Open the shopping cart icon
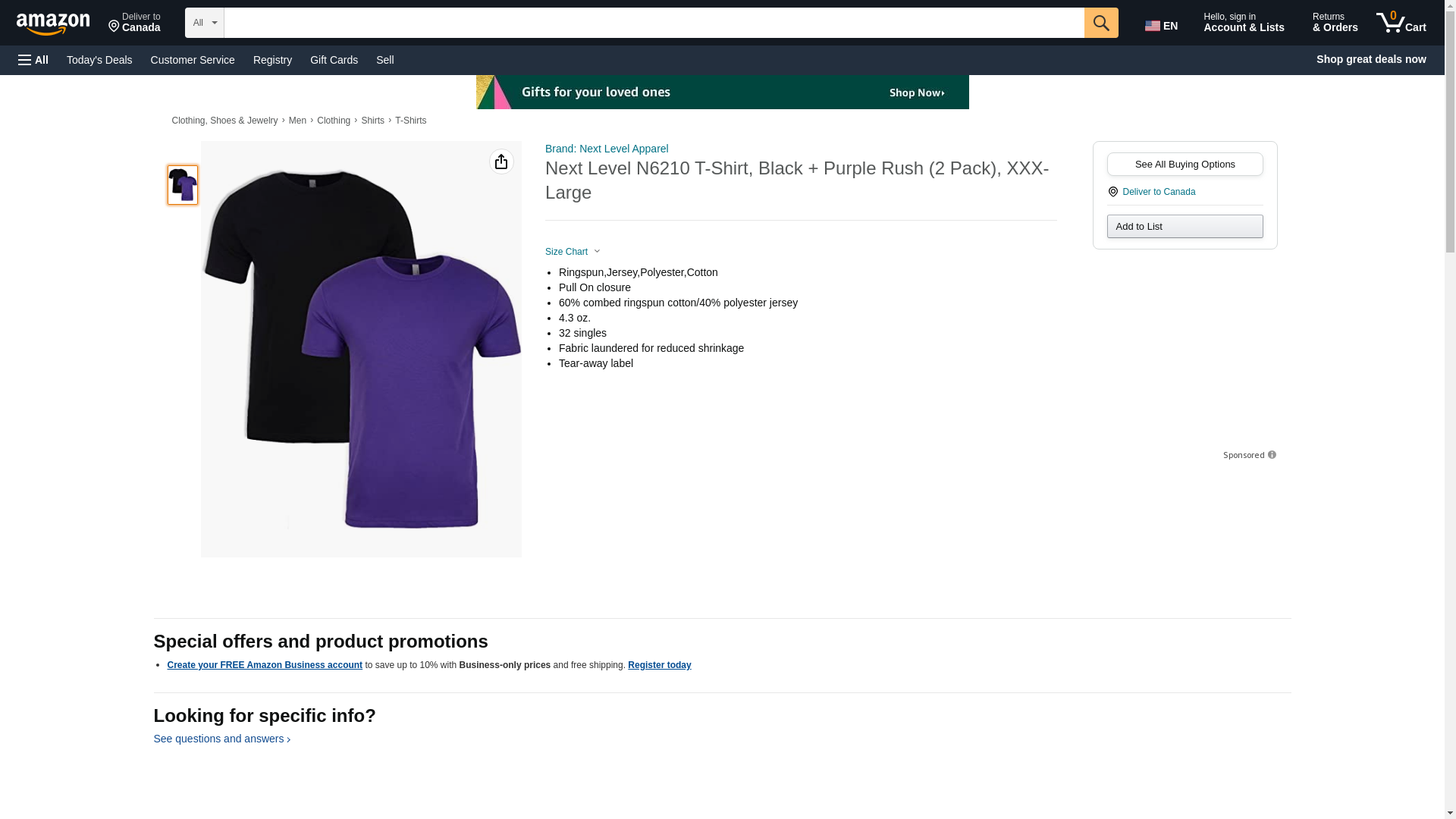This screenshot has height=819, width=1456. tap(1401, 23)
